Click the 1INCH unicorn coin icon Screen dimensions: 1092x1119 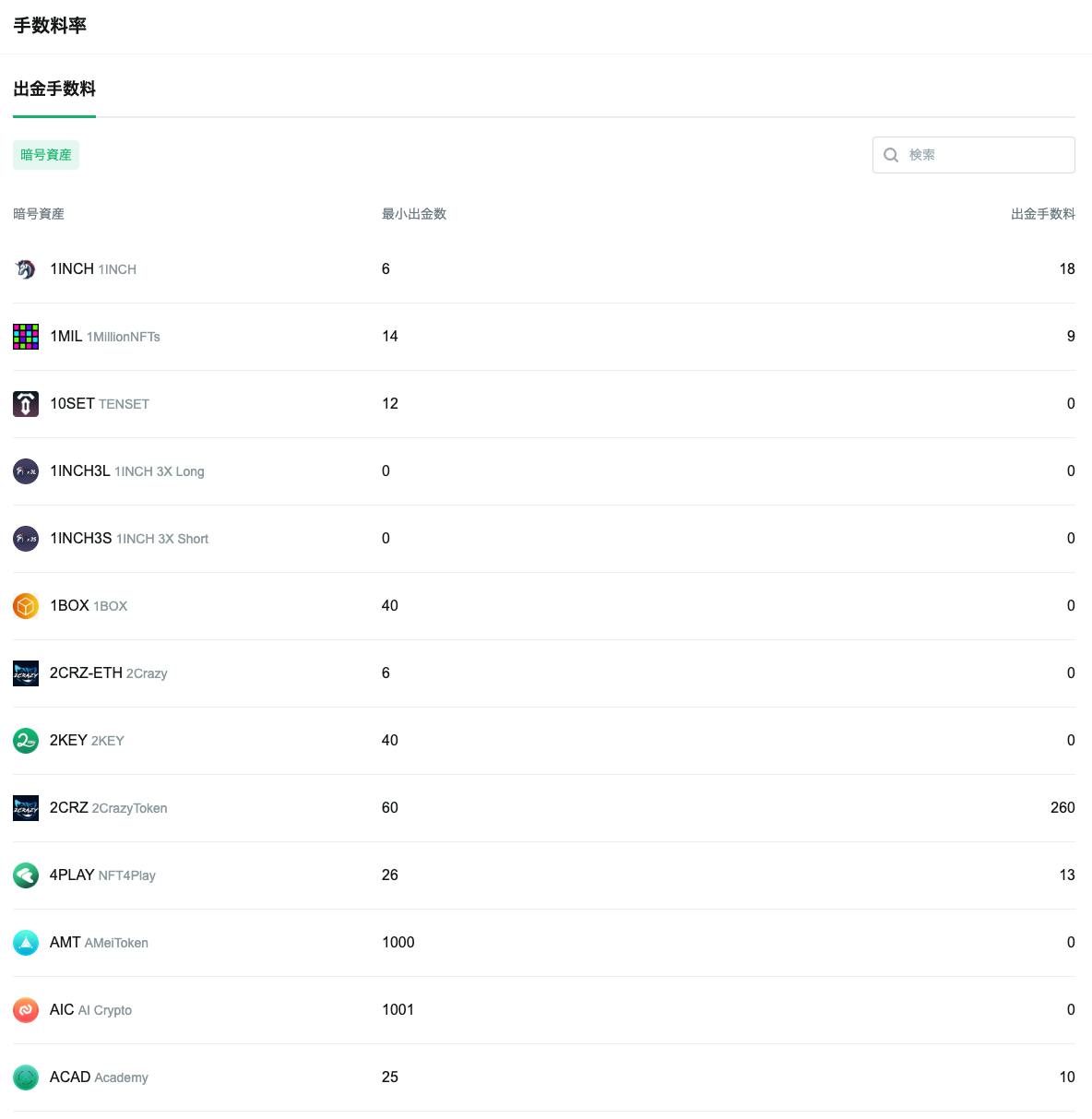pos(26,269)
